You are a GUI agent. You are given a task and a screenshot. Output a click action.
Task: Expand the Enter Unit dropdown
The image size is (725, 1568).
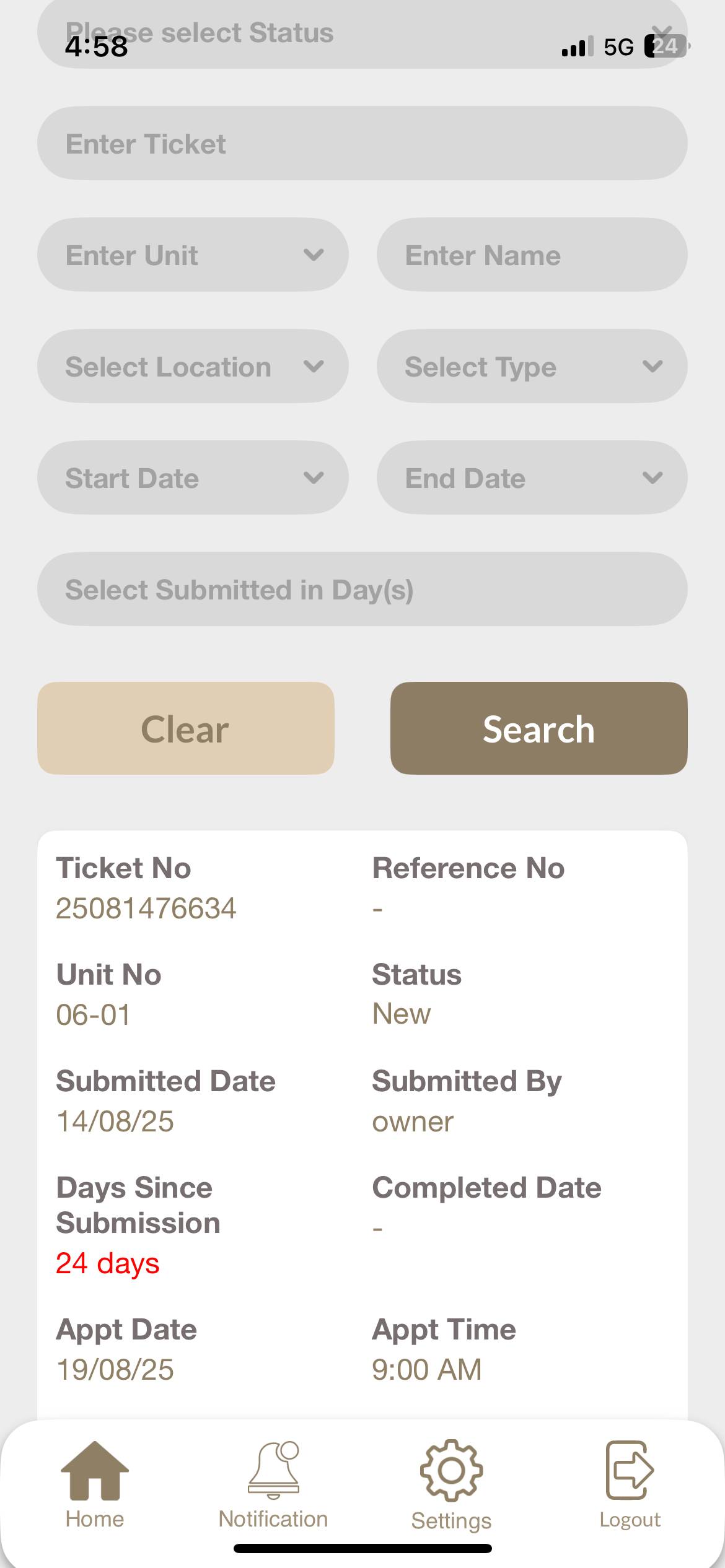[193, 255]
